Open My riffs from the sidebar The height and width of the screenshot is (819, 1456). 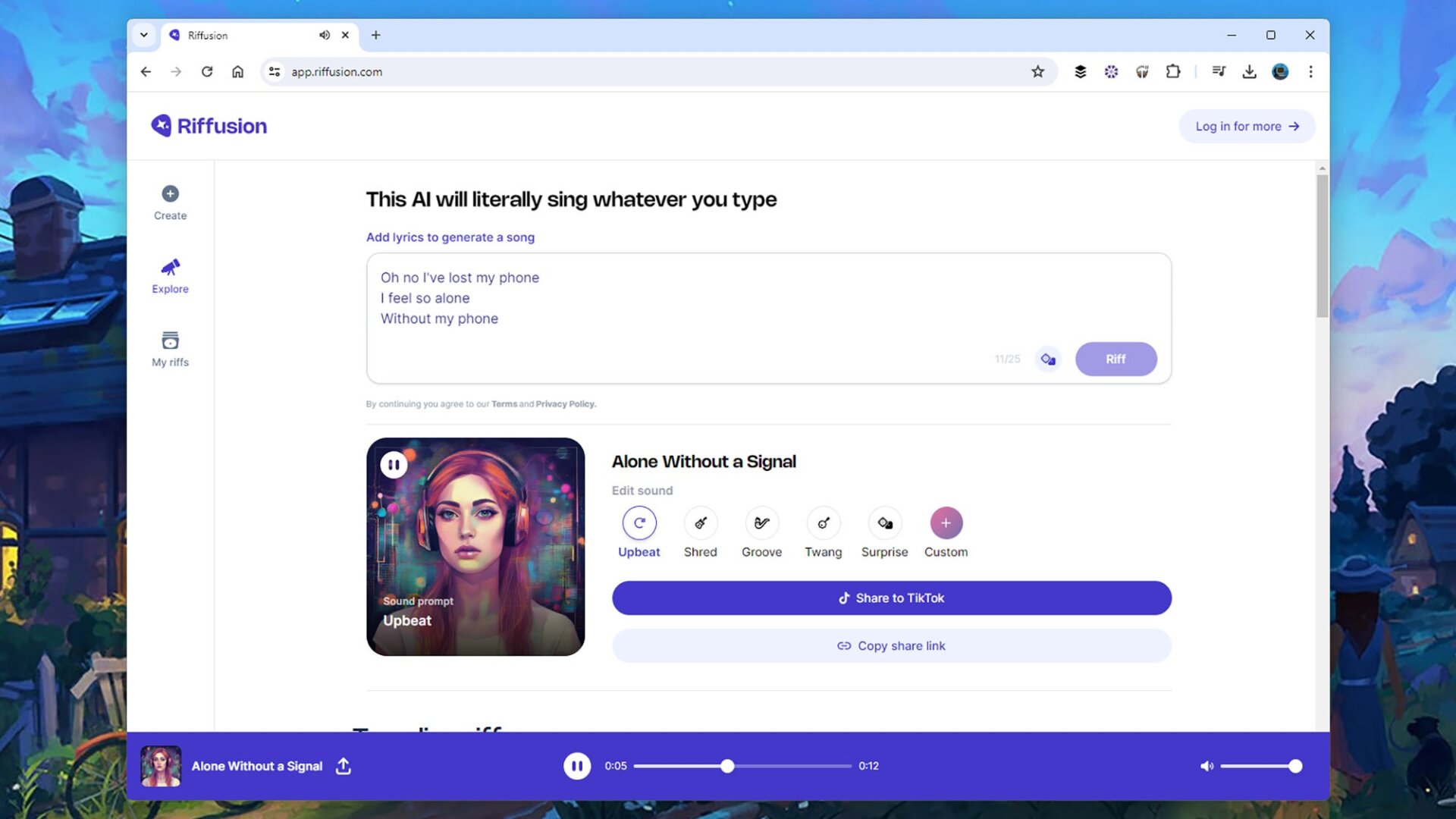(x=170, y=349)
